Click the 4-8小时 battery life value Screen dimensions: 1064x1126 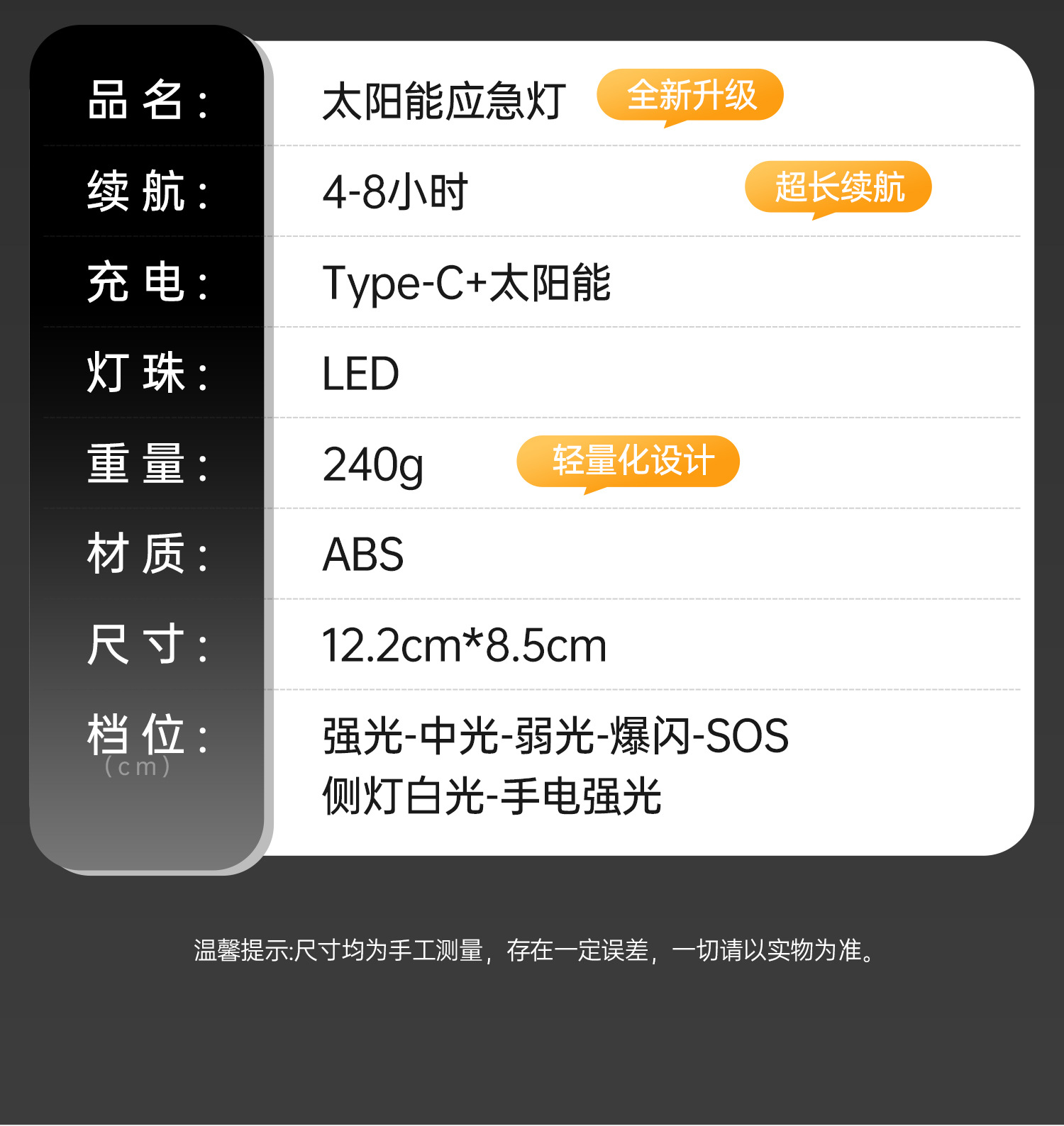click(x=395, y=191)
